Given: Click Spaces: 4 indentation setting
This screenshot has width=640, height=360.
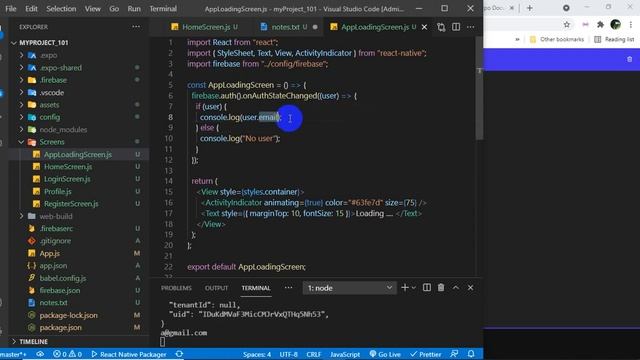Looking at the screenshot, I should 257,354.
